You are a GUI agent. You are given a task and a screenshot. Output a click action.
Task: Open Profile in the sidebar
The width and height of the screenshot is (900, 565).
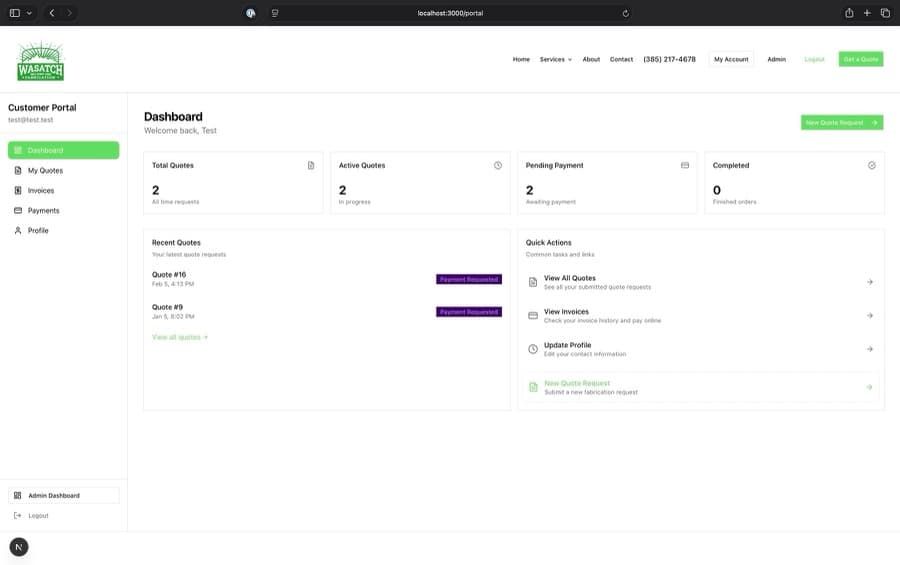[64, 231]
